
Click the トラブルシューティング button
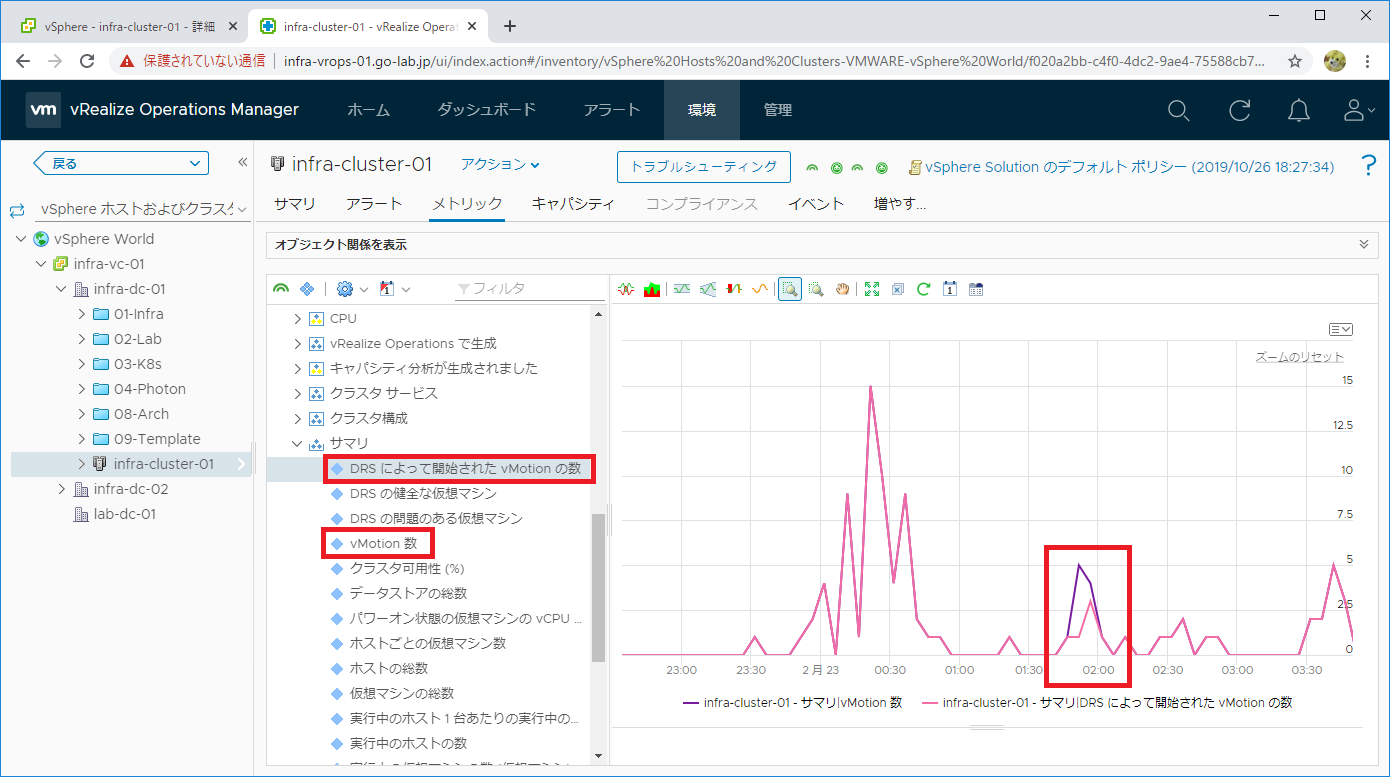click(x=704, y=167)
